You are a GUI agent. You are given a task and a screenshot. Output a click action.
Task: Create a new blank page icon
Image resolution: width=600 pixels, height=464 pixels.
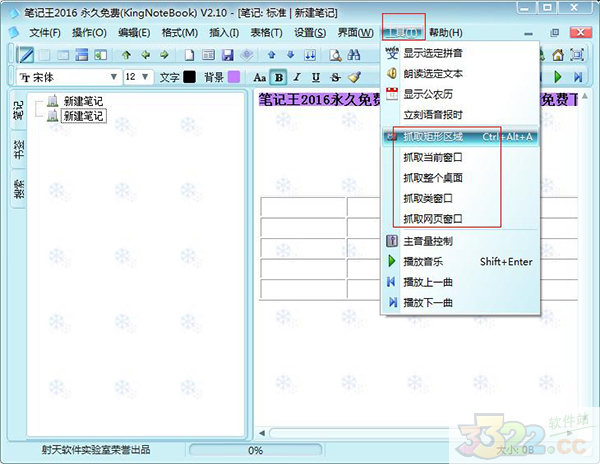[189, 55]
